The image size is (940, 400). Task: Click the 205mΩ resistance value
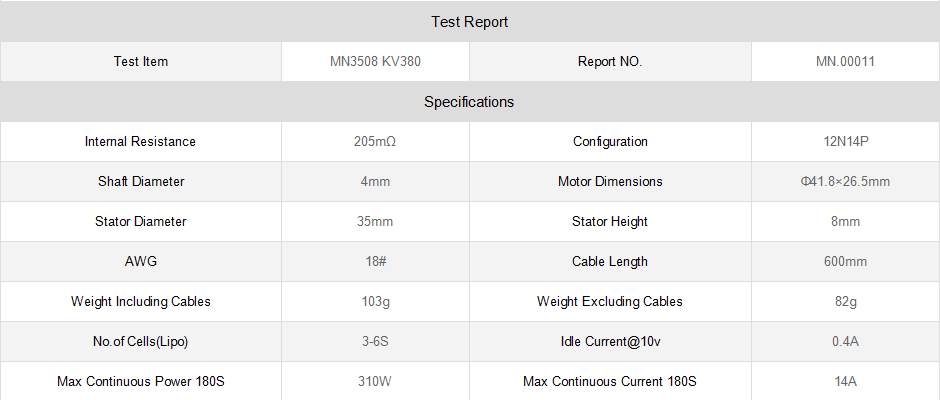click(x=375, y=142)
